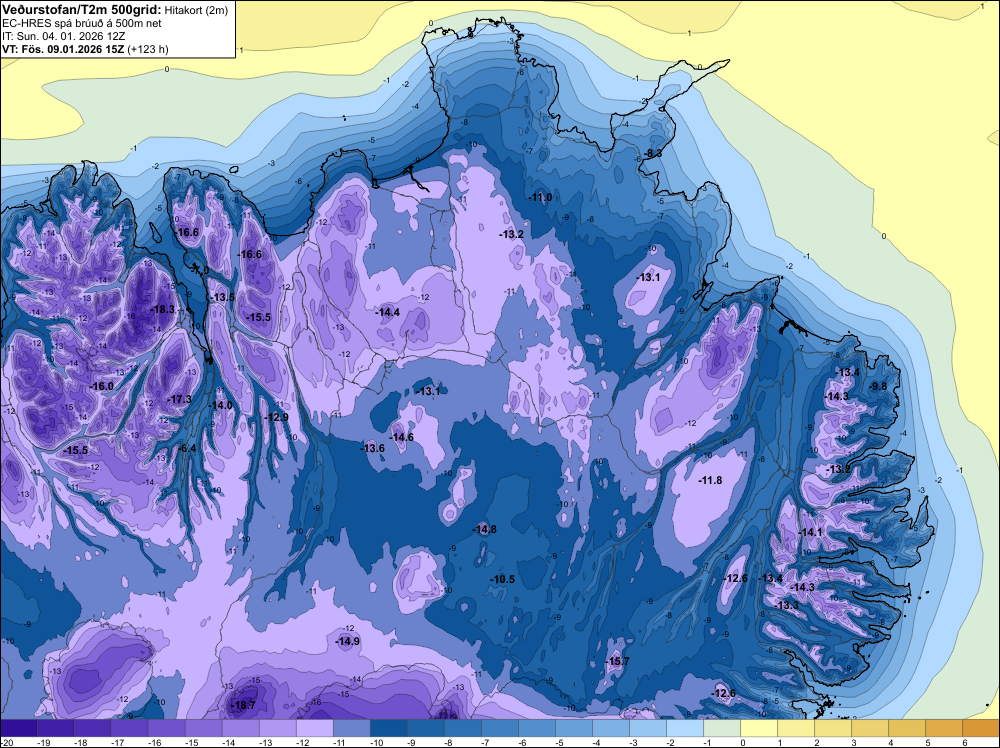
Task: Click the -9.8 temperature label
Action: coord(879,386)
